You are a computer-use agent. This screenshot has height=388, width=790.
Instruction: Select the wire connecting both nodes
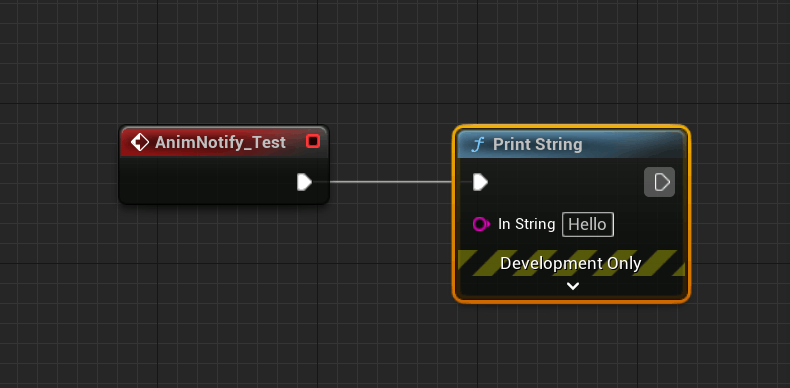pos(391,182)
